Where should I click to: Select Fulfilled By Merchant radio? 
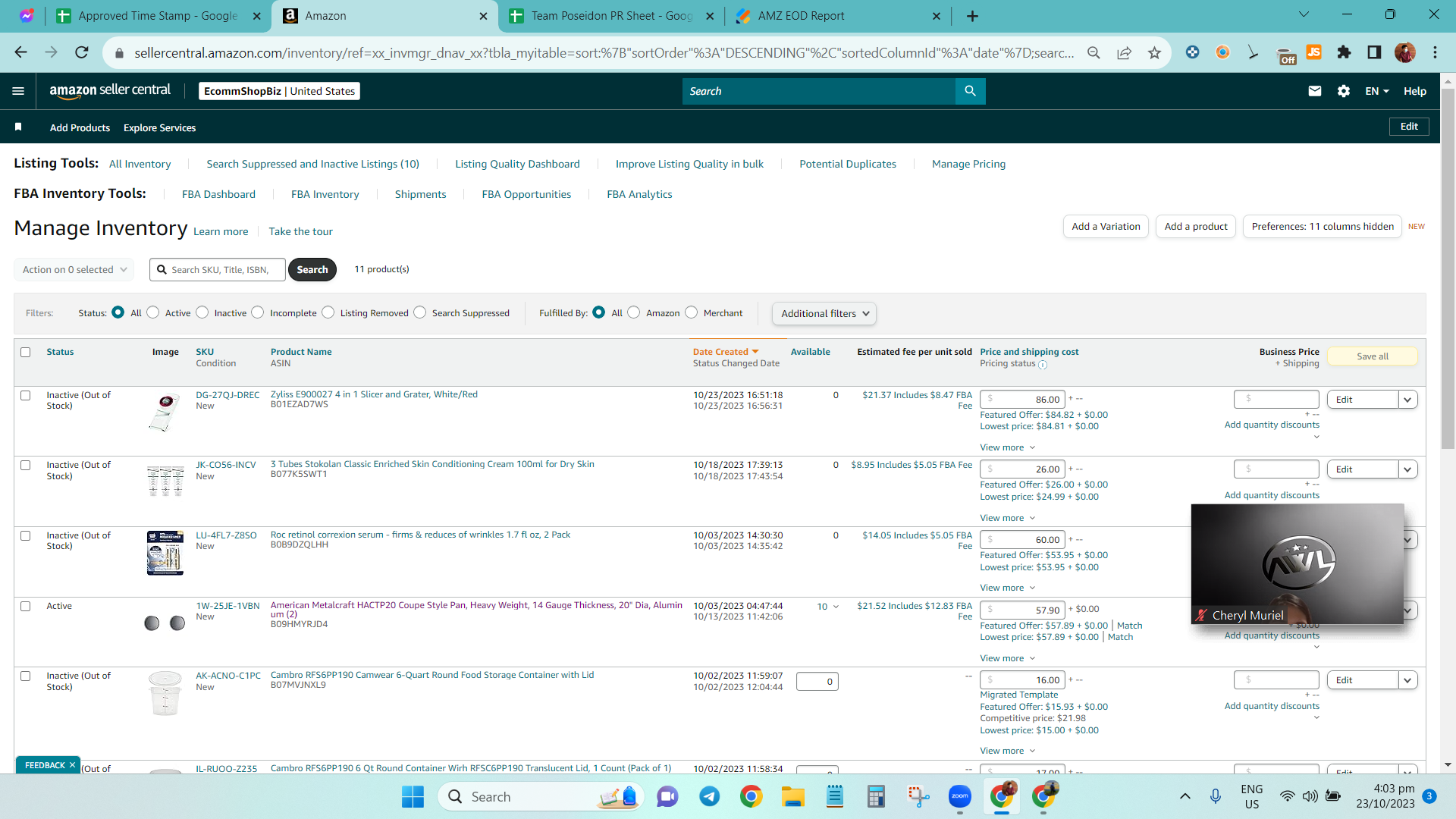click(x=692, y=312)
